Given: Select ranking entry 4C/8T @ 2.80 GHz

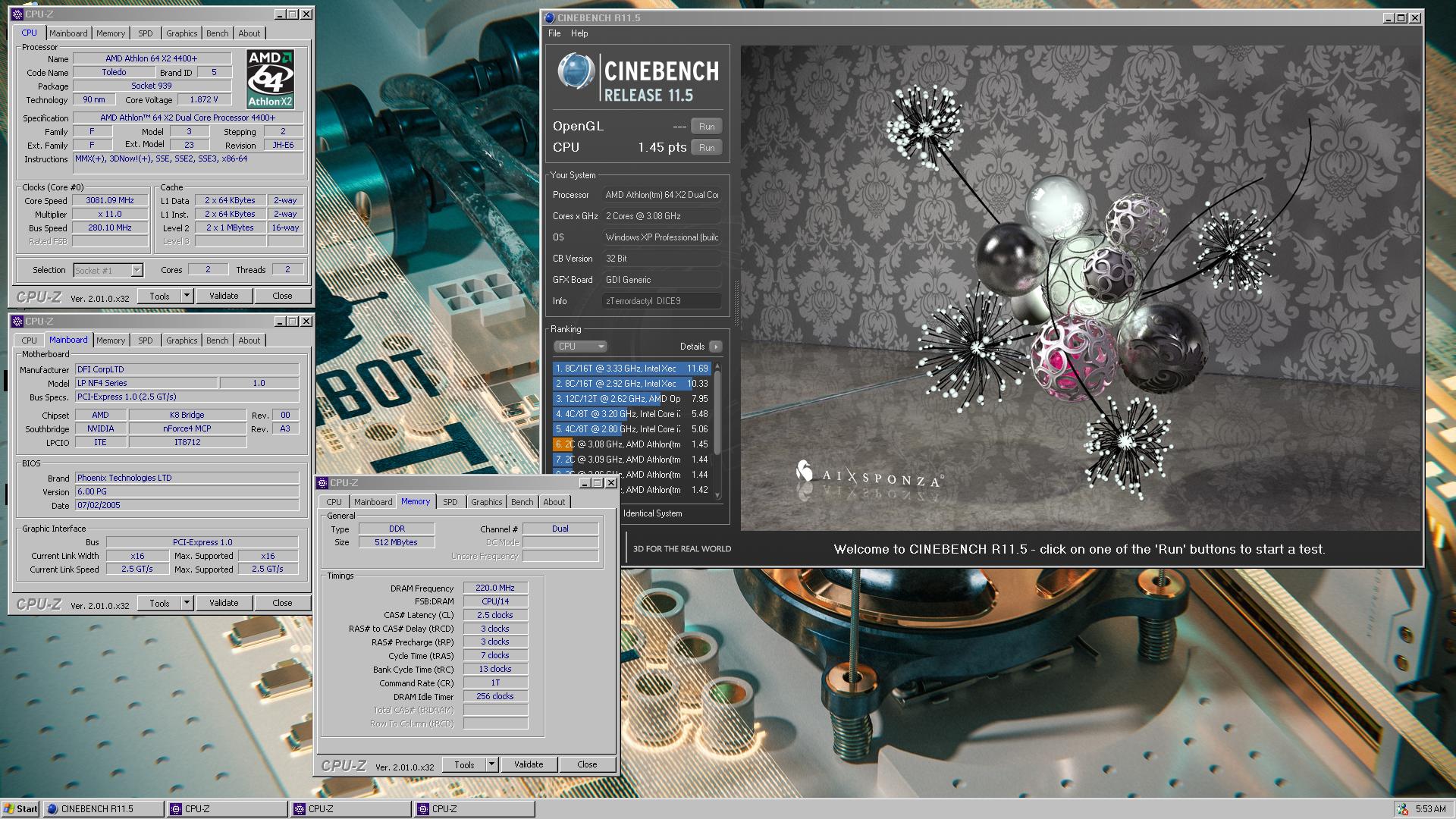Looking at the screenshot, I should [x=632, y=429].
